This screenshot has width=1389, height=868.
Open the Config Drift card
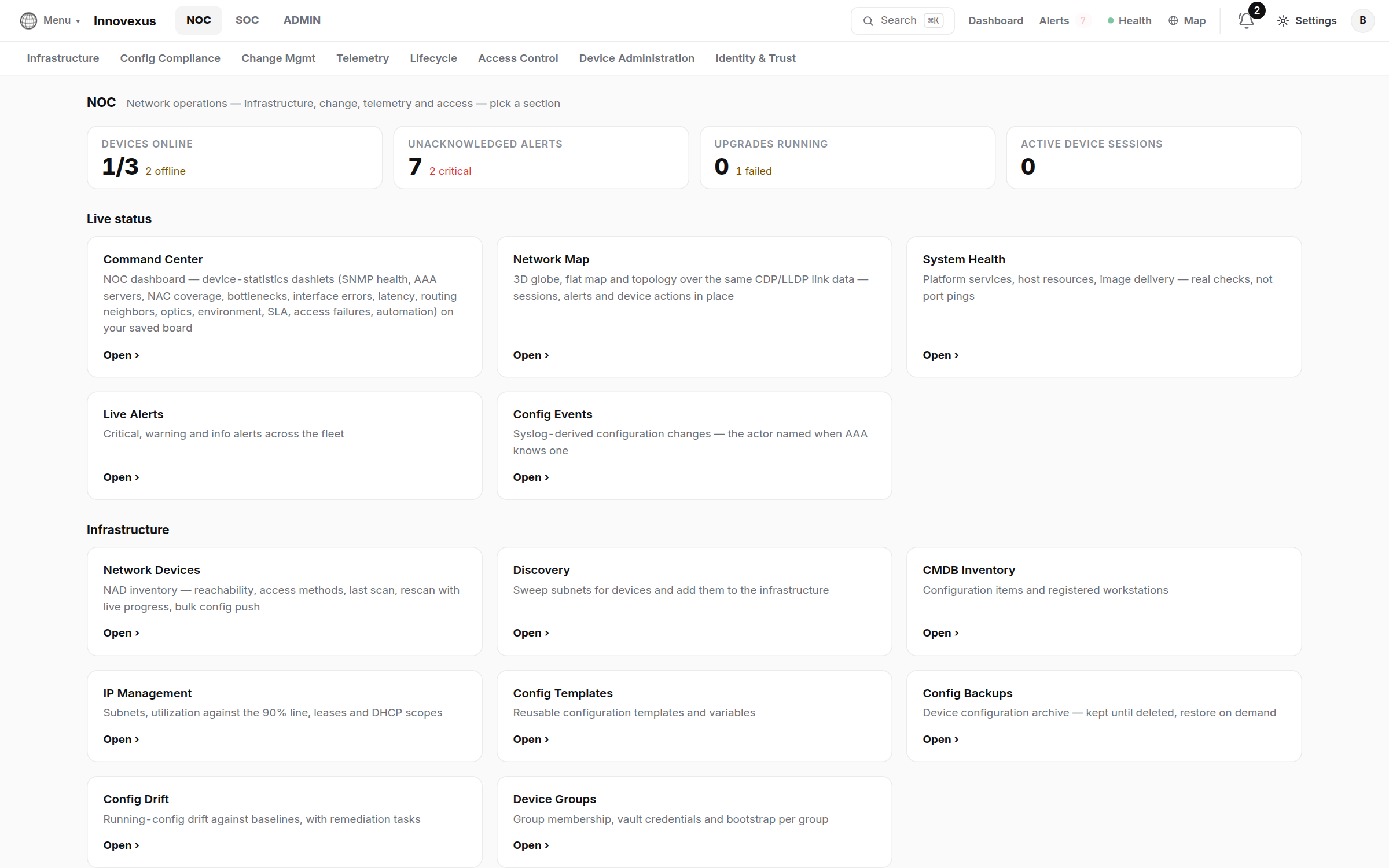click(285, 822)
